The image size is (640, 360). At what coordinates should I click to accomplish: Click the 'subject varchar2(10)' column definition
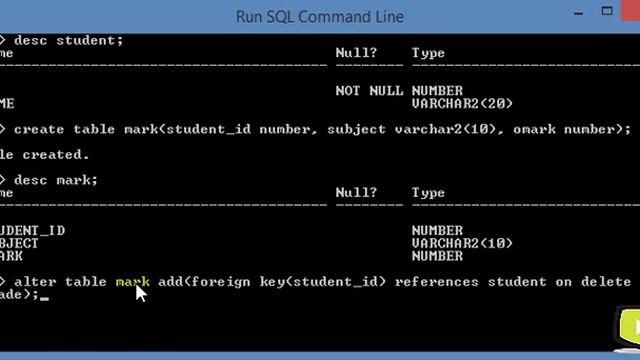(x=411, y=129)
